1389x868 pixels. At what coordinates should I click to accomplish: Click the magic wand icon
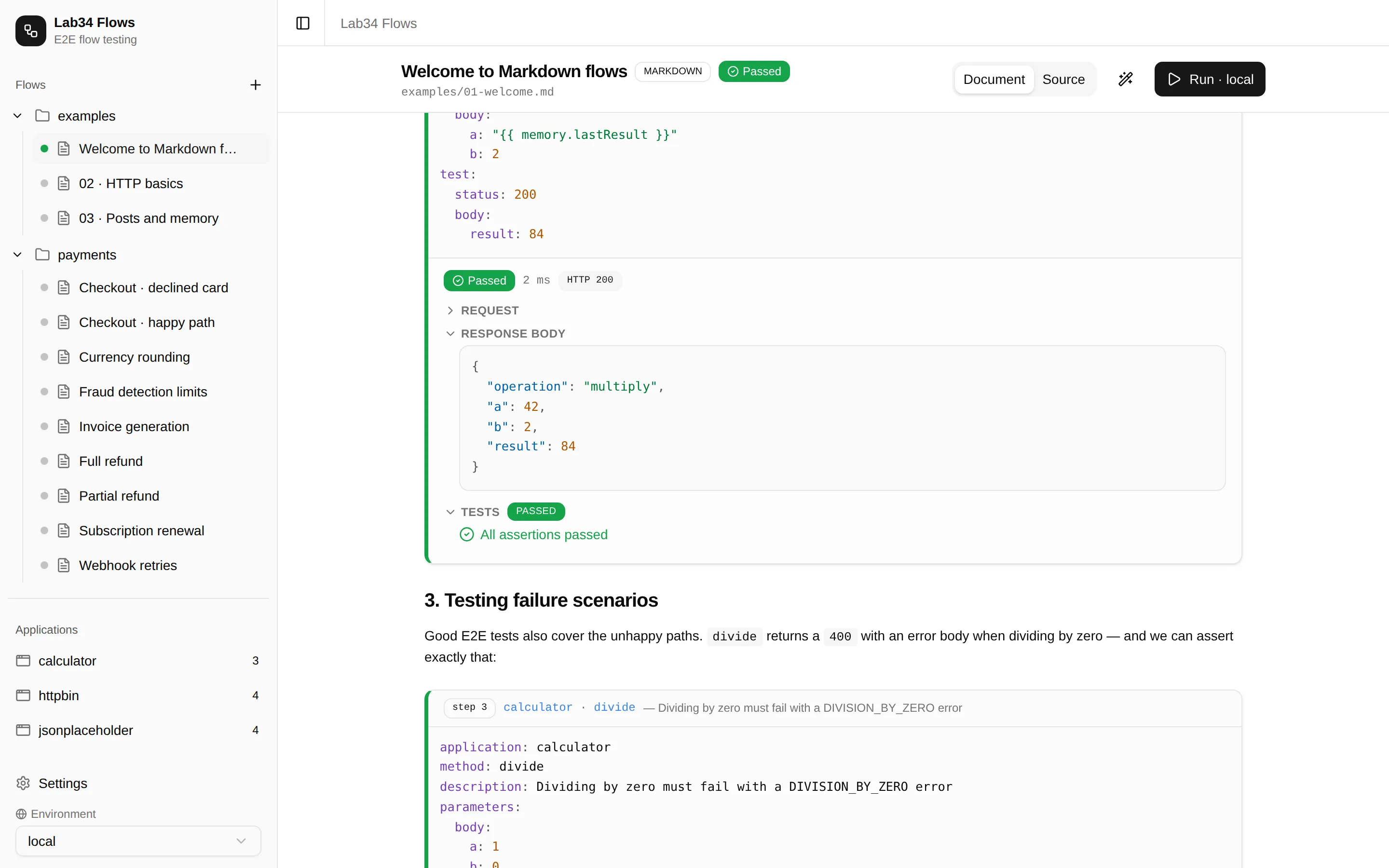pos(1126,79)
